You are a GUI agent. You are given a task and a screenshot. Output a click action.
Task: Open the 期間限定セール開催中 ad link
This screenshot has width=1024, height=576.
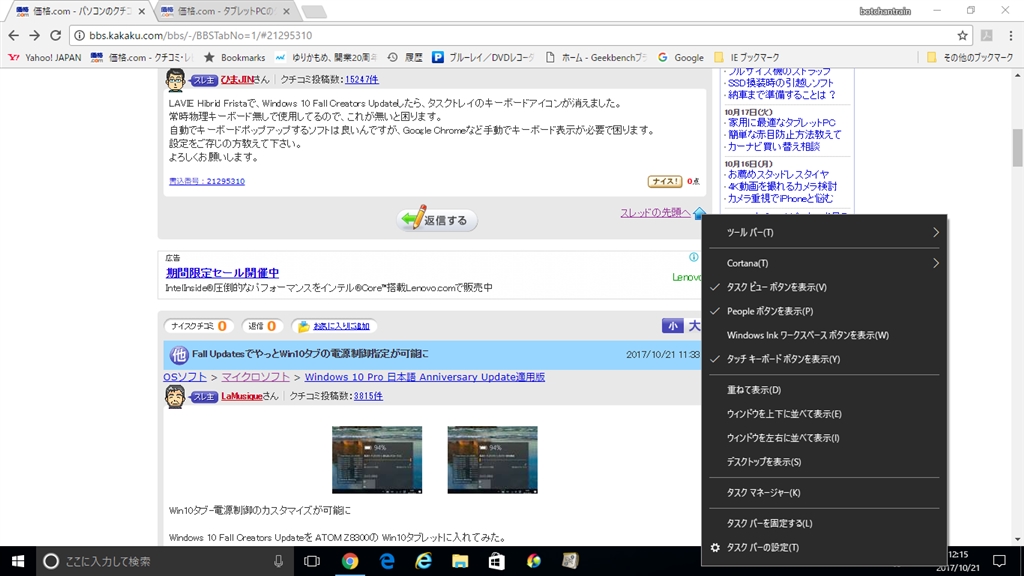(222, 273)
